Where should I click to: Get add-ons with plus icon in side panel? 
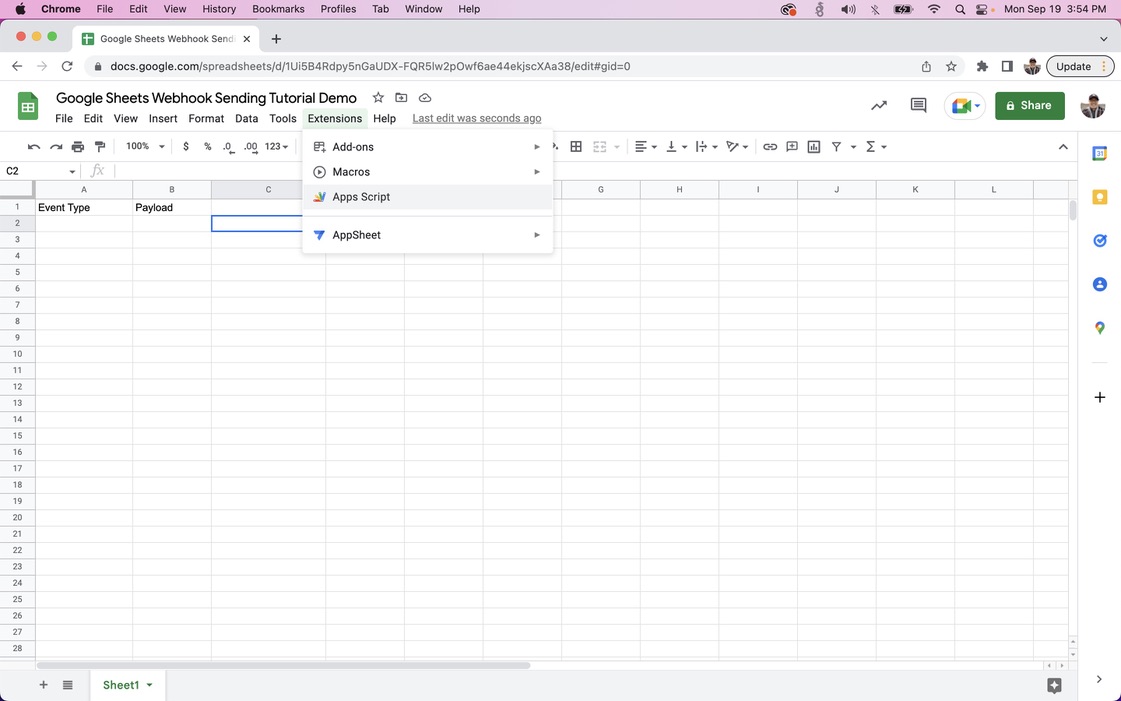[1100, 397]
